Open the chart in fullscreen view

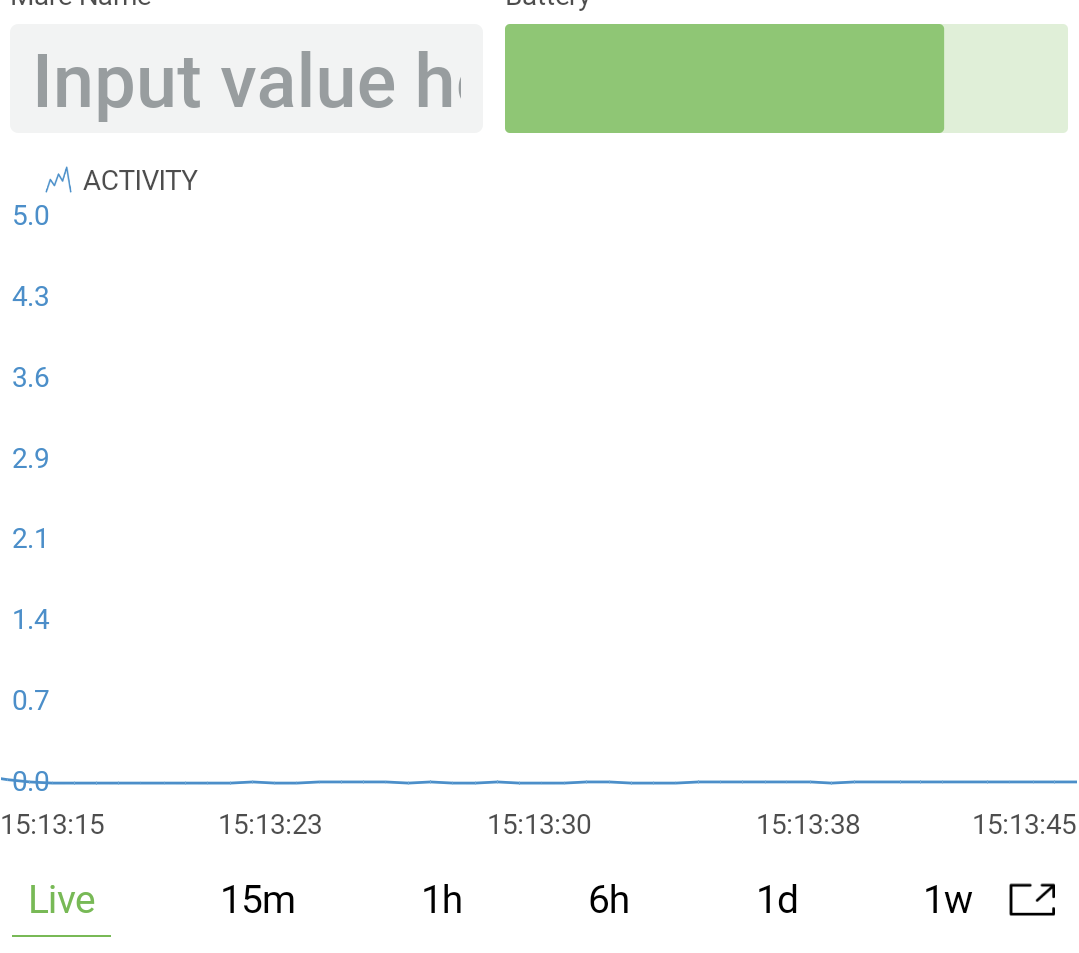tap(1032, 900)
